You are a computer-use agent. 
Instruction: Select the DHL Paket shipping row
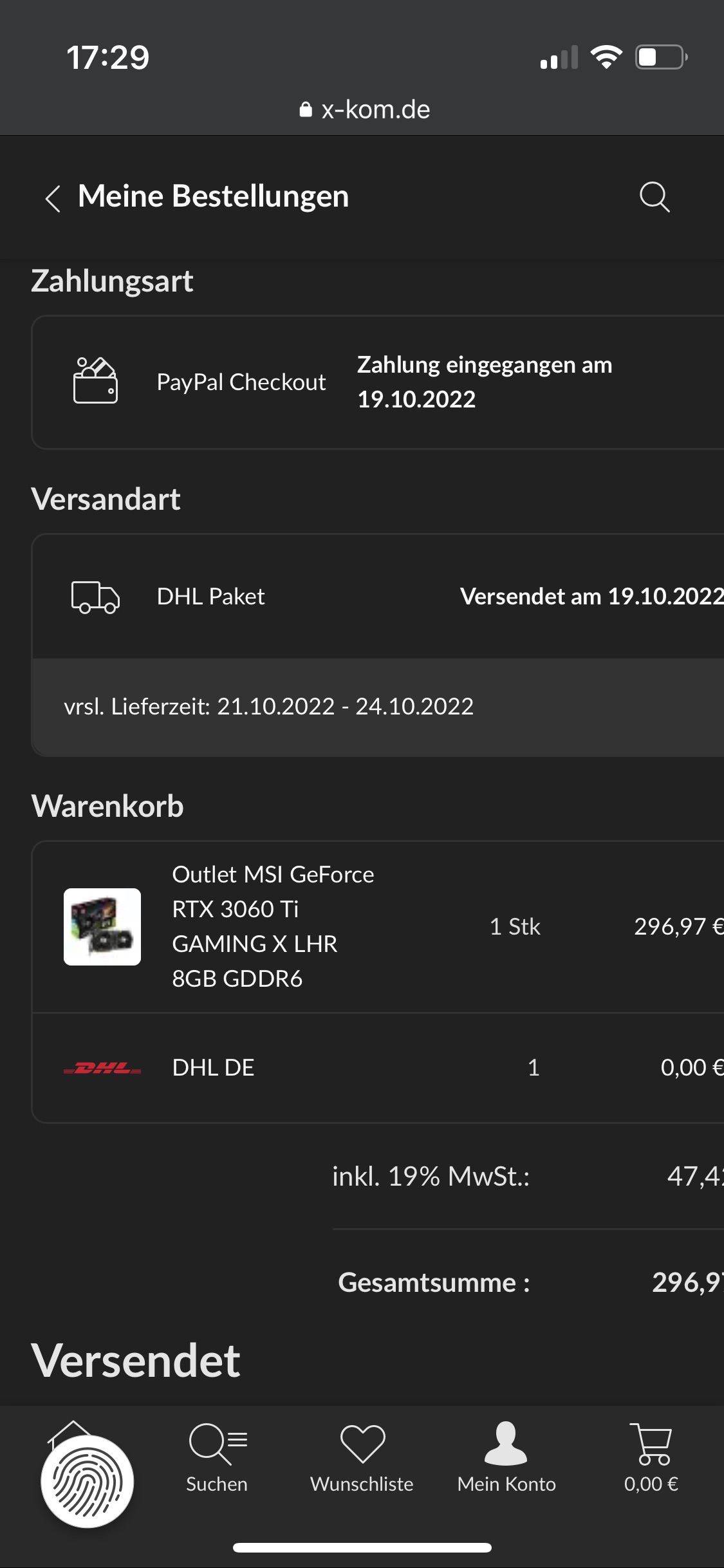[378, 597]
